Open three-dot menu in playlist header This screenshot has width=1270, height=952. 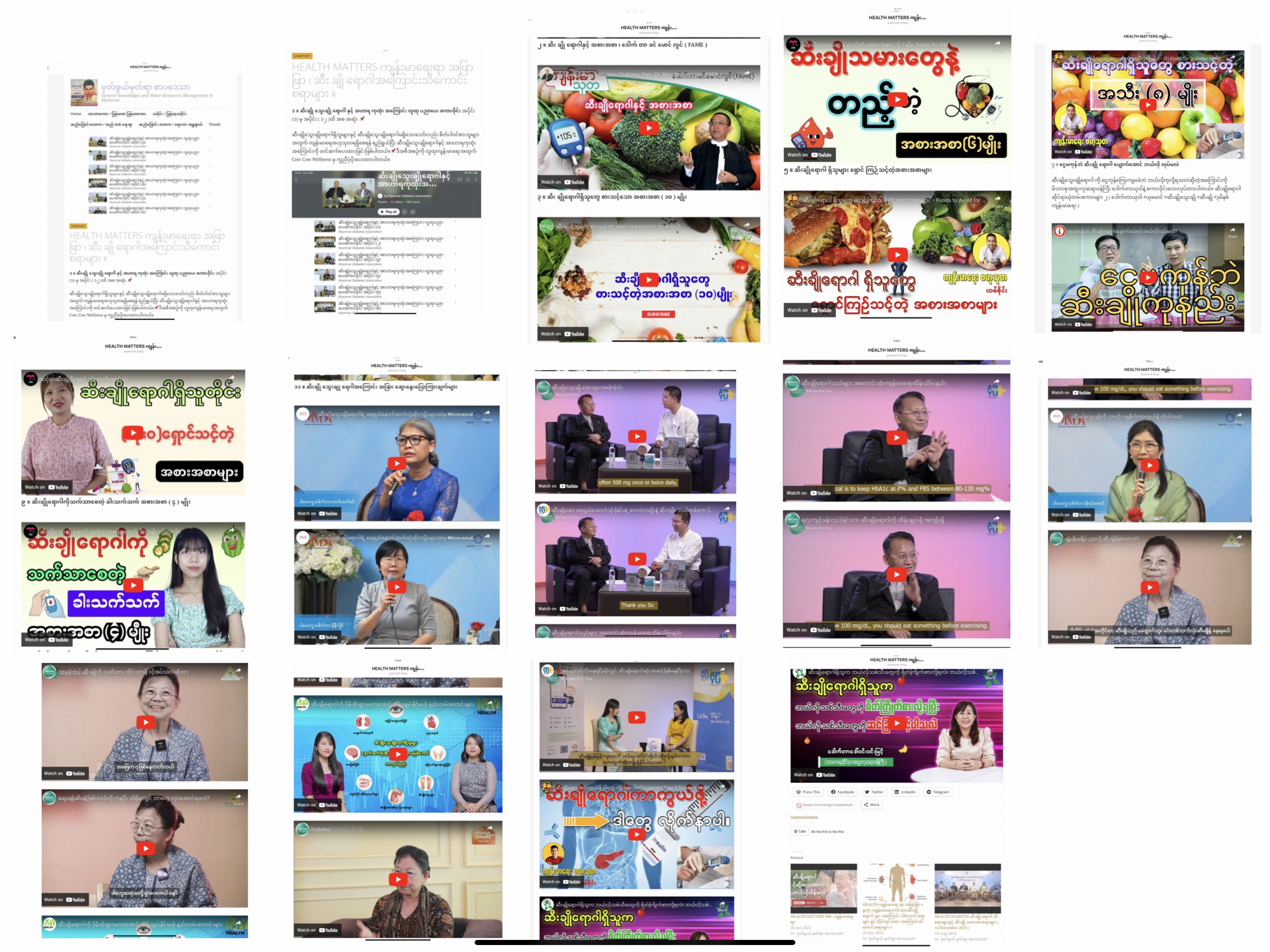[476, 179]
